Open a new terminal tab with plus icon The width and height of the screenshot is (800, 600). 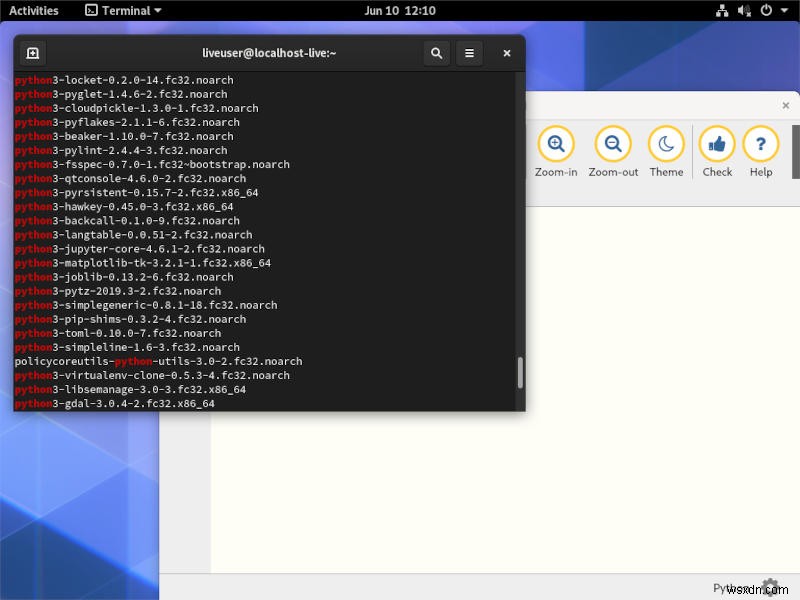pyautogui.click(x=31, y=53)
